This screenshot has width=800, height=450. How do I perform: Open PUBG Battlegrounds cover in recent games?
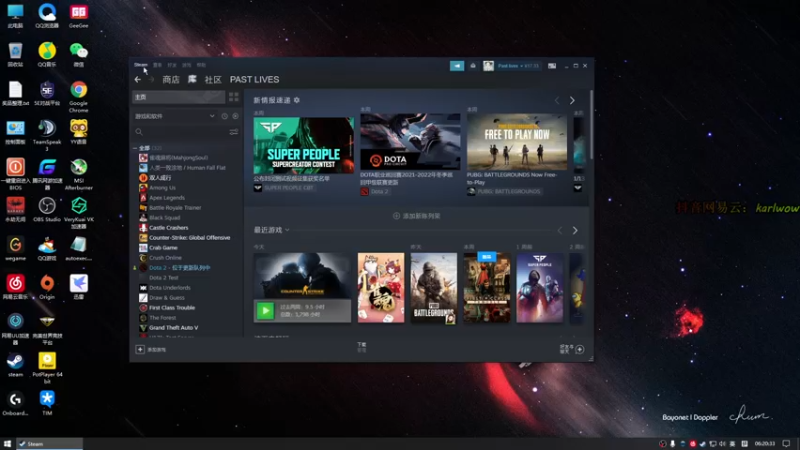(x=434, y=288)
